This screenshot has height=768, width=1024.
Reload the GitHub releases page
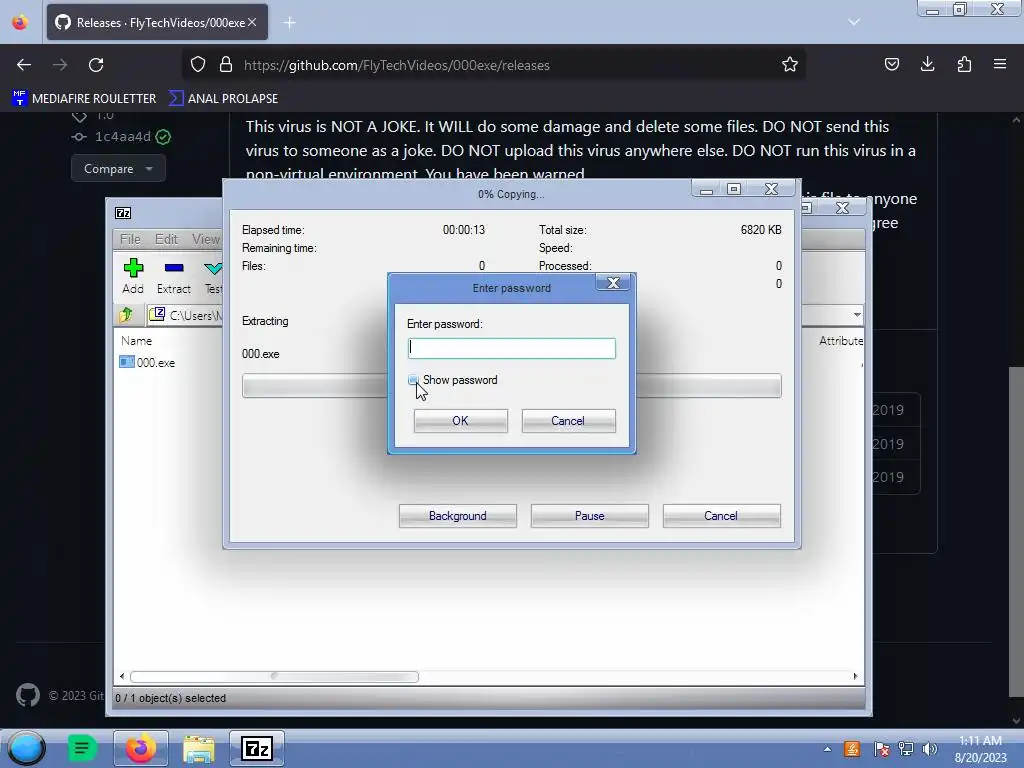click(x=96, y=65)
